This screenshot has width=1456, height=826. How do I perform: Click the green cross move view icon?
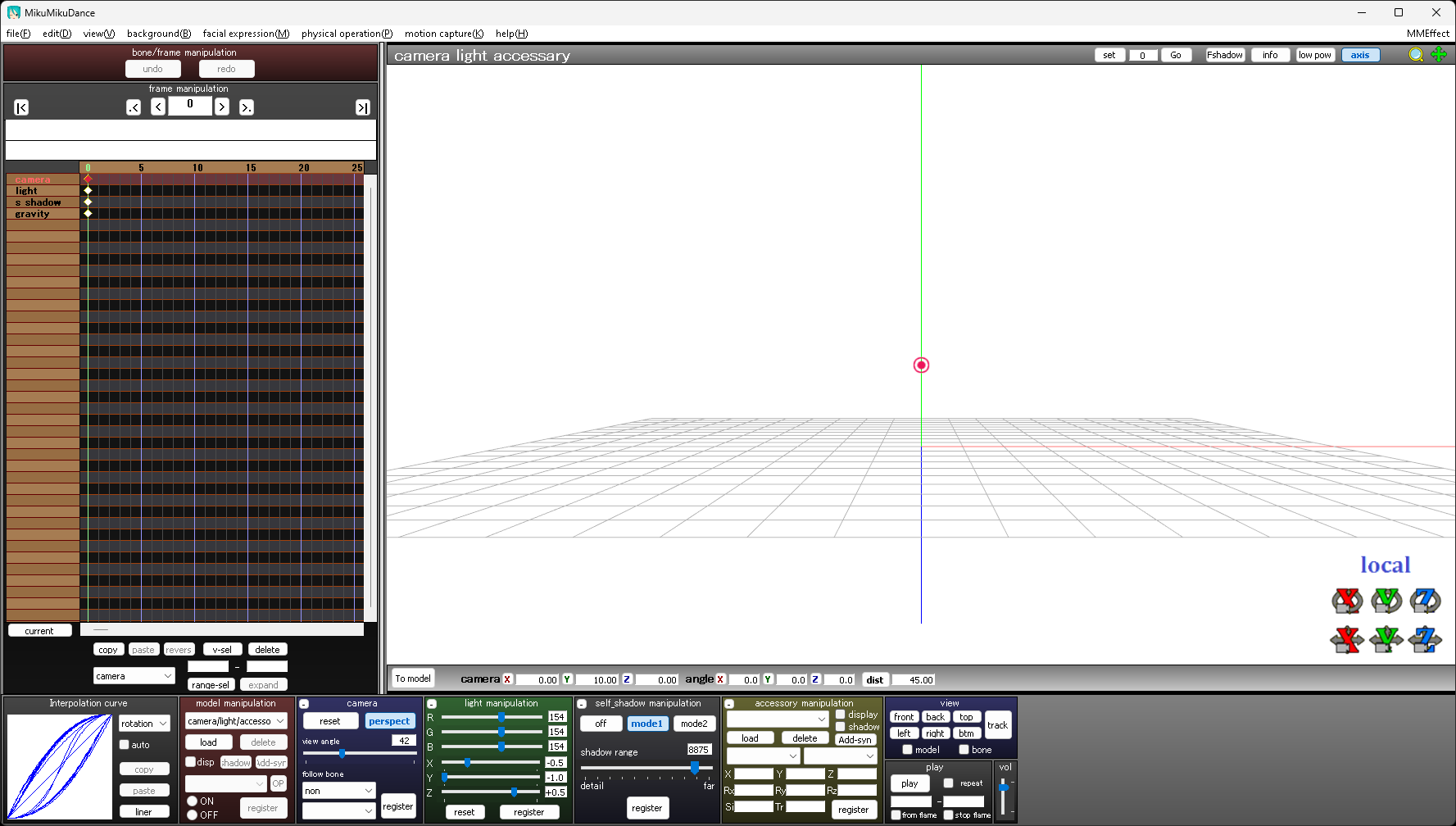pos(1439,55)
